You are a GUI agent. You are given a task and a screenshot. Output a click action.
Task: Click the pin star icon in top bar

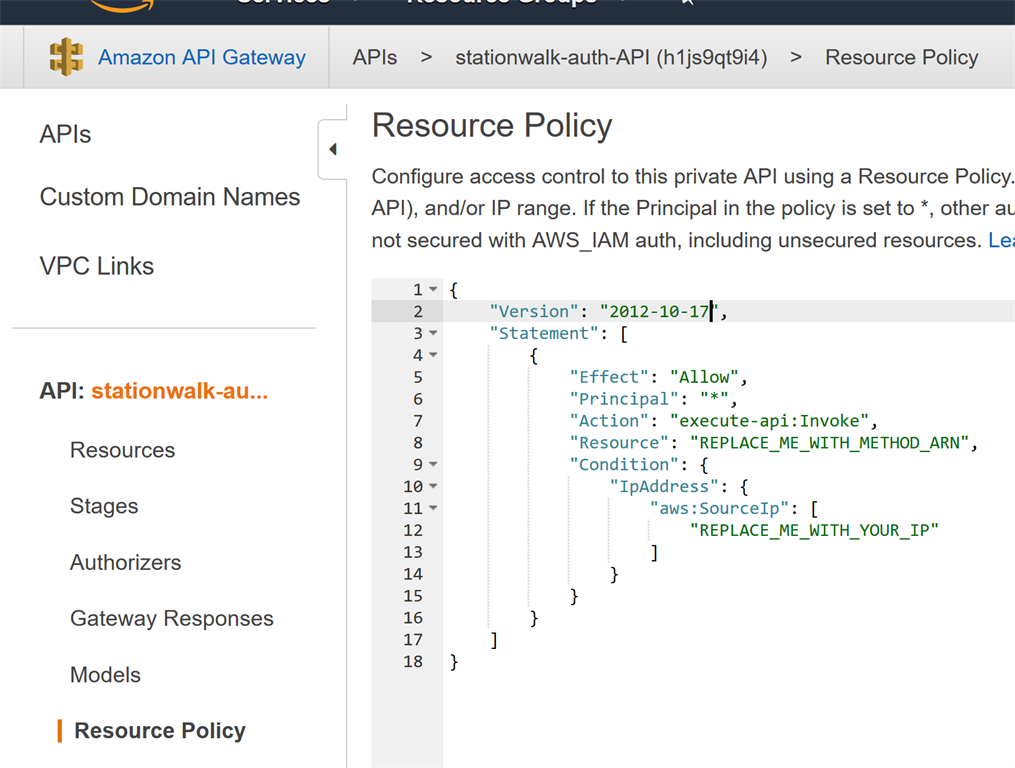click(x=686, y=3)
